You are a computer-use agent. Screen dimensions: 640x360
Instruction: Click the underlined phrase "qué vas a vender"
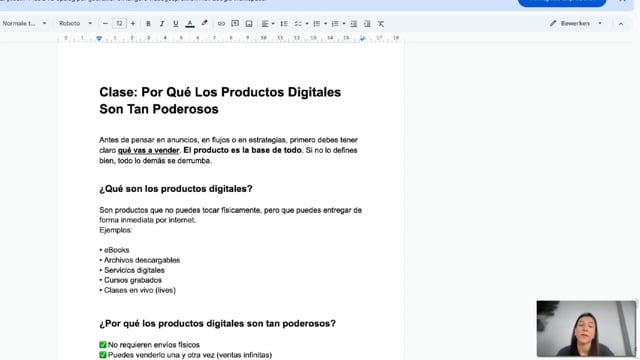point(149,150)
